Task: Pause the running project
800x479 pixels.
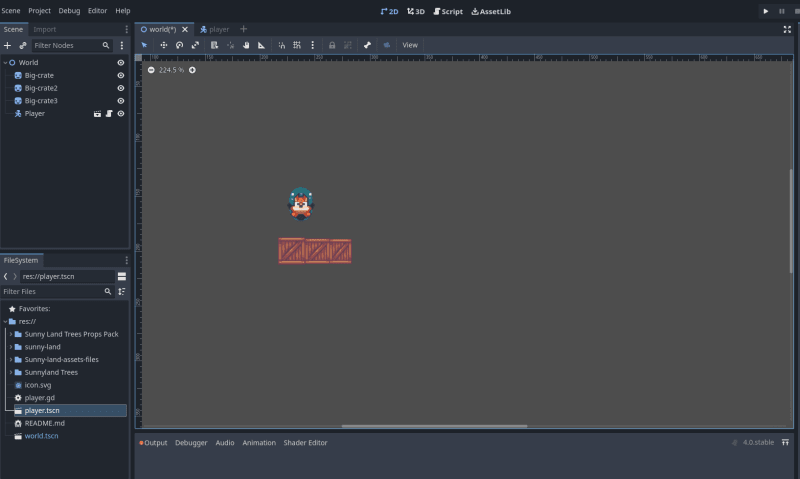Action: [782, 11]
